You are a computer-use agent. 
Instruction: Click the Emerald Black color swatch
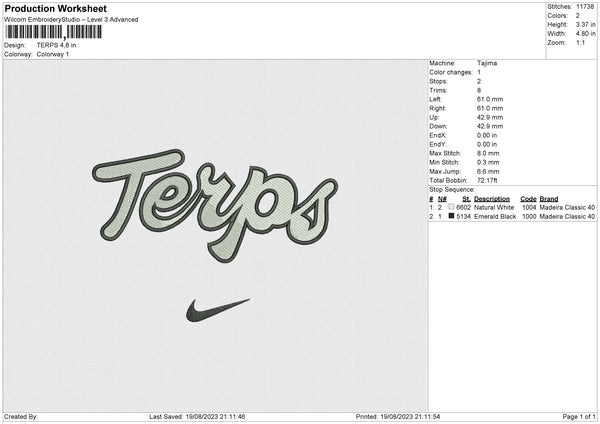pyautogui.click(x=451, y=216)
